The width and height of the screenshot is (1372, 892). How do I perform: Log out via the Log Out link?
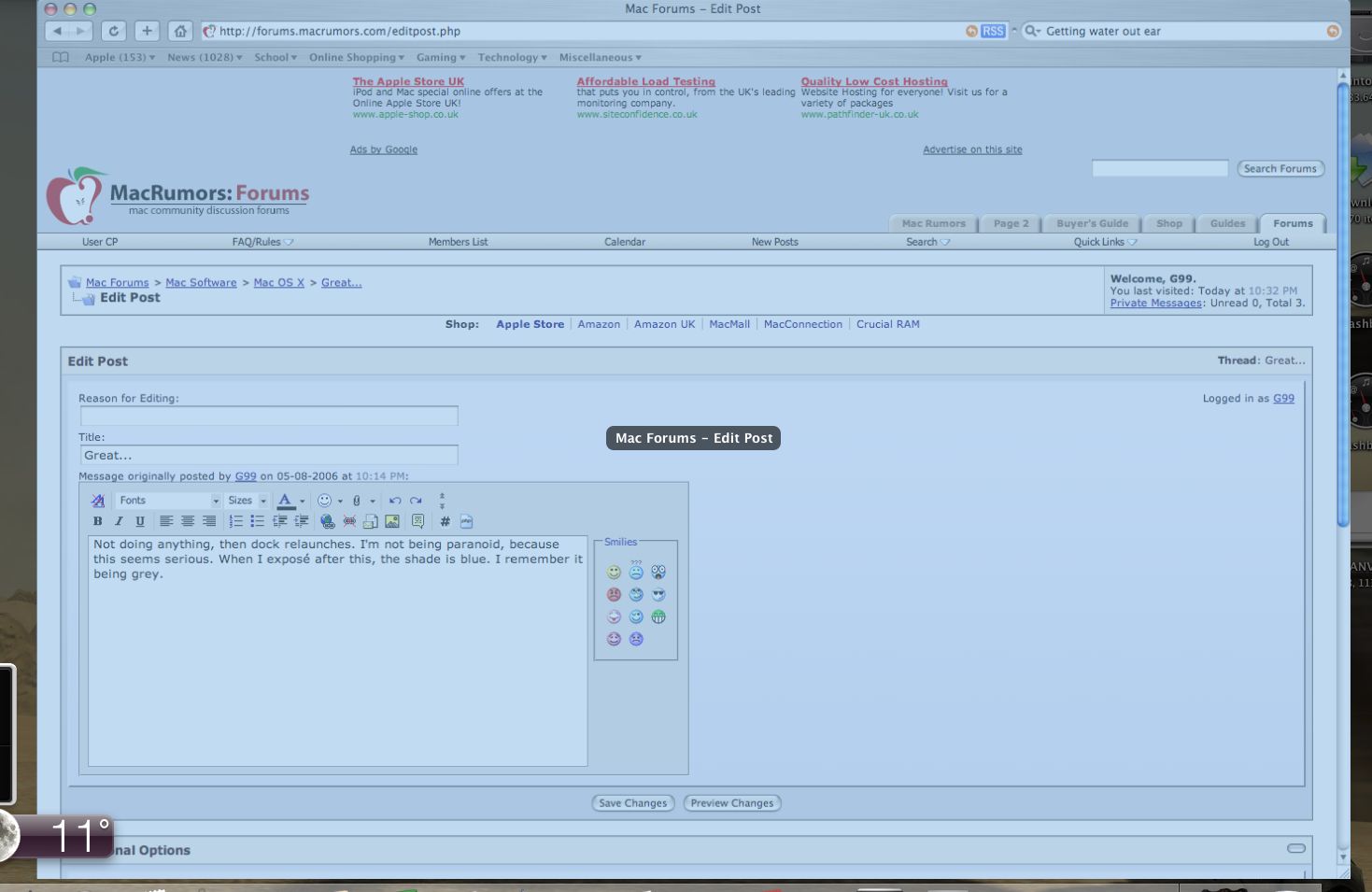tap(1270, 242)
